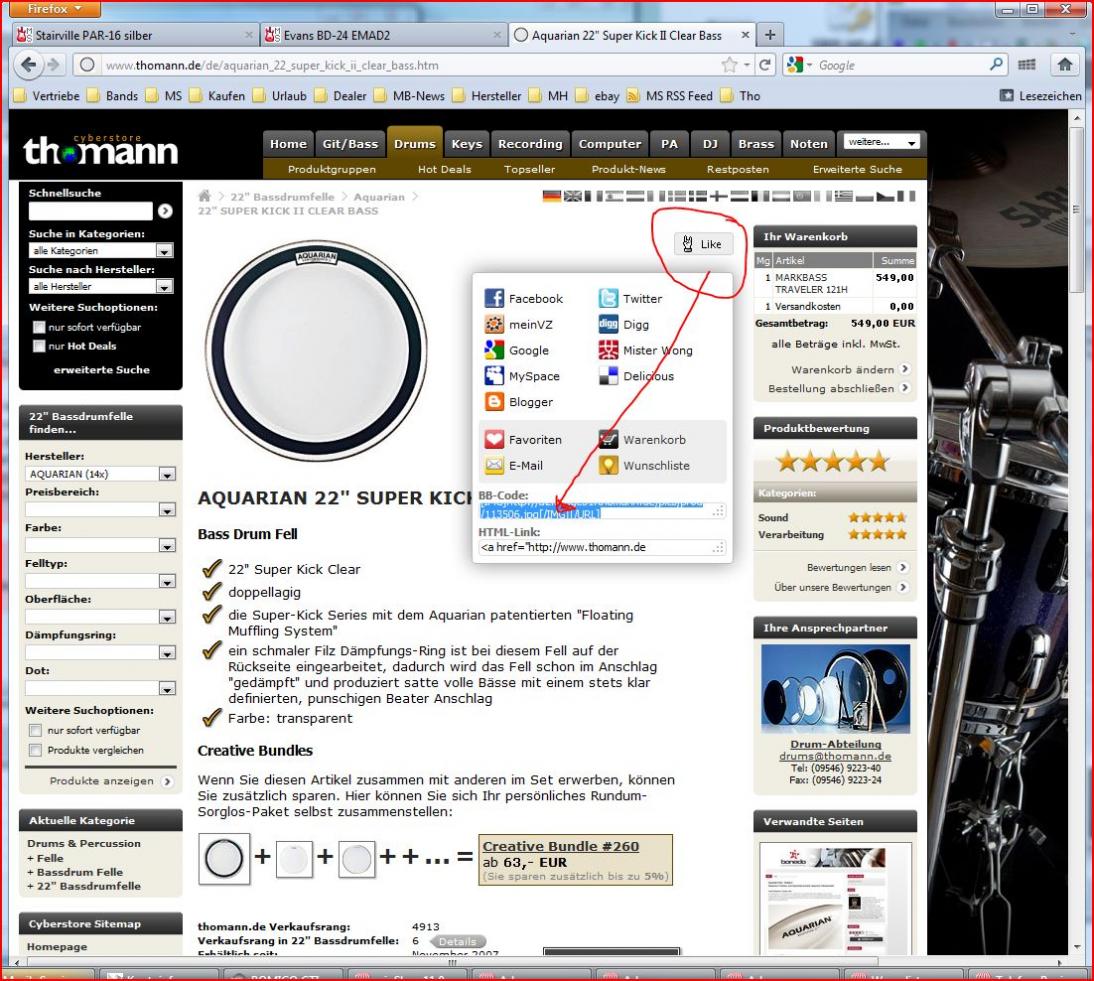Click 'Bewertungen lesen' link

[857, 567]
